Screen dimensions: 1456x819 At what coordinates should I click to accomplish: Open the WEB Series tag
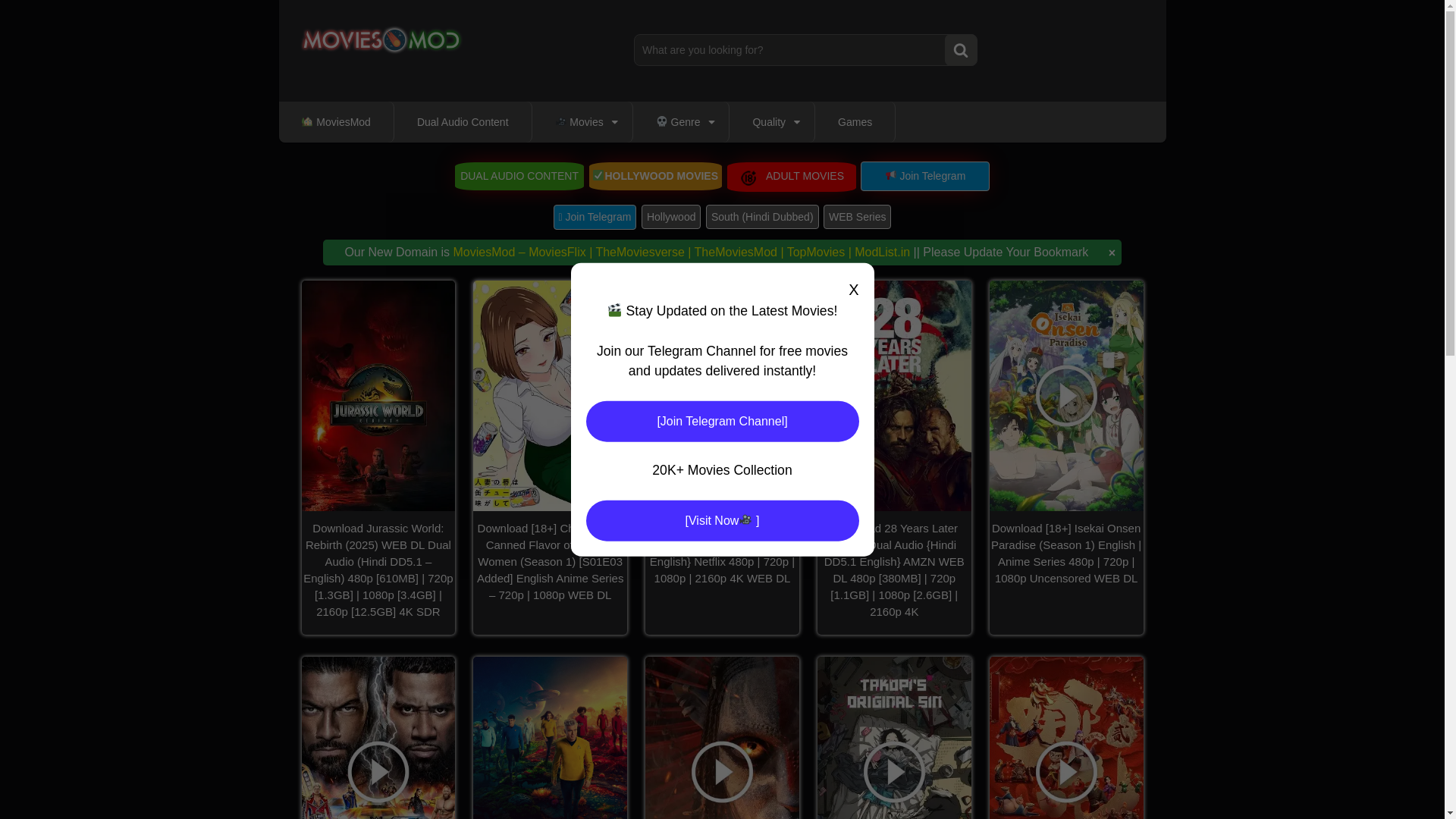(857, 217)
